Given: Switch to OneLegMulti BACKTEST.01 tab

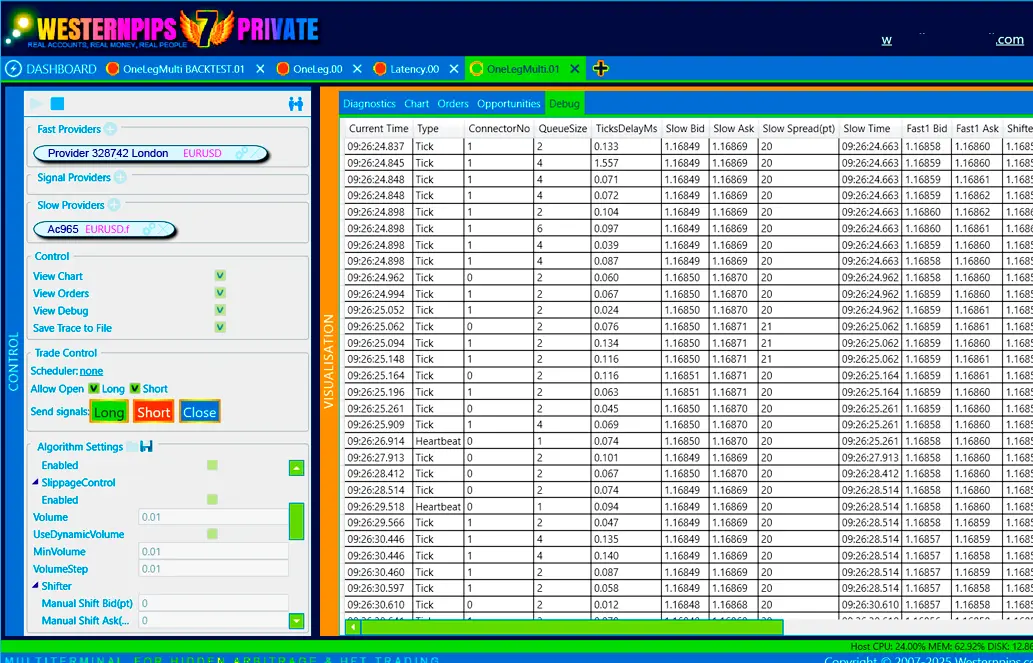Looking at the screenshot, I should pyautogui.click(x=183, y=69).
